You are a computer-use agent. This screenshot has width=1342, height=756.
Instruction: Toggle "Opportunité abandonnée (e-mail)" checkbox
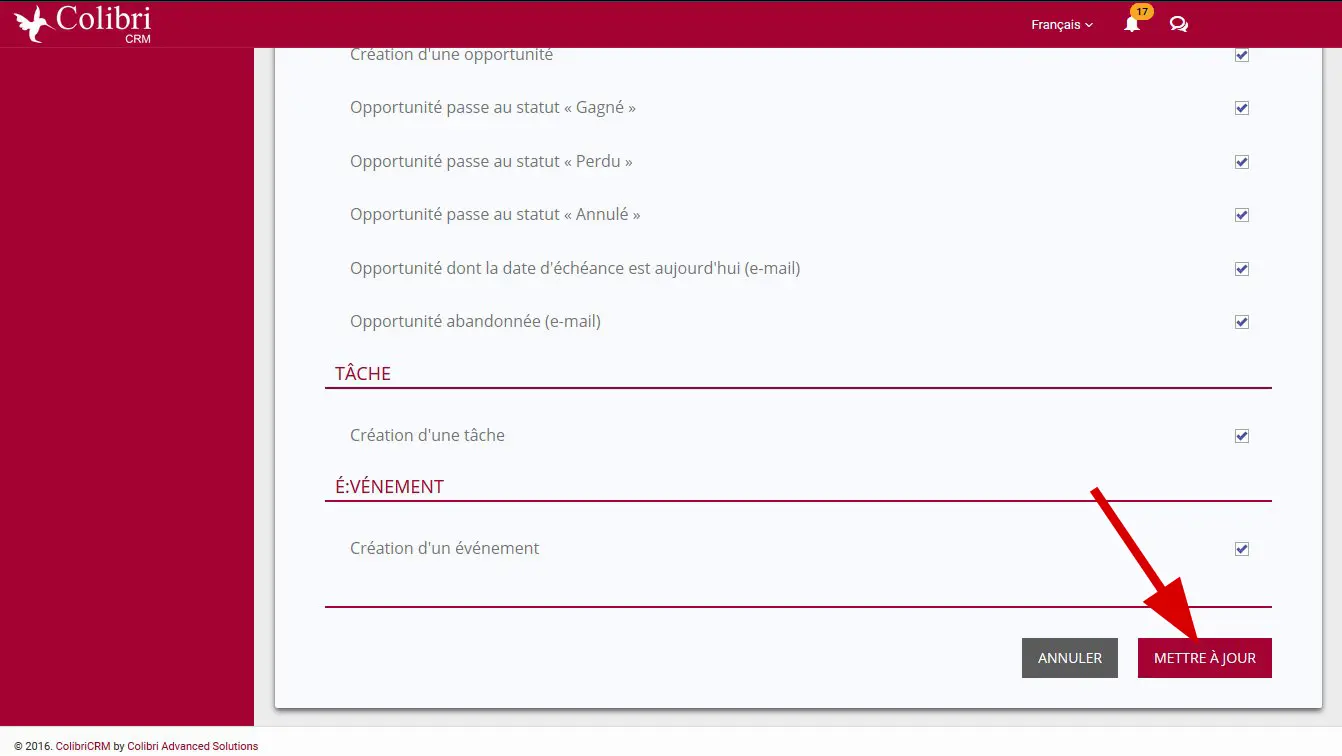[1242, 322]
